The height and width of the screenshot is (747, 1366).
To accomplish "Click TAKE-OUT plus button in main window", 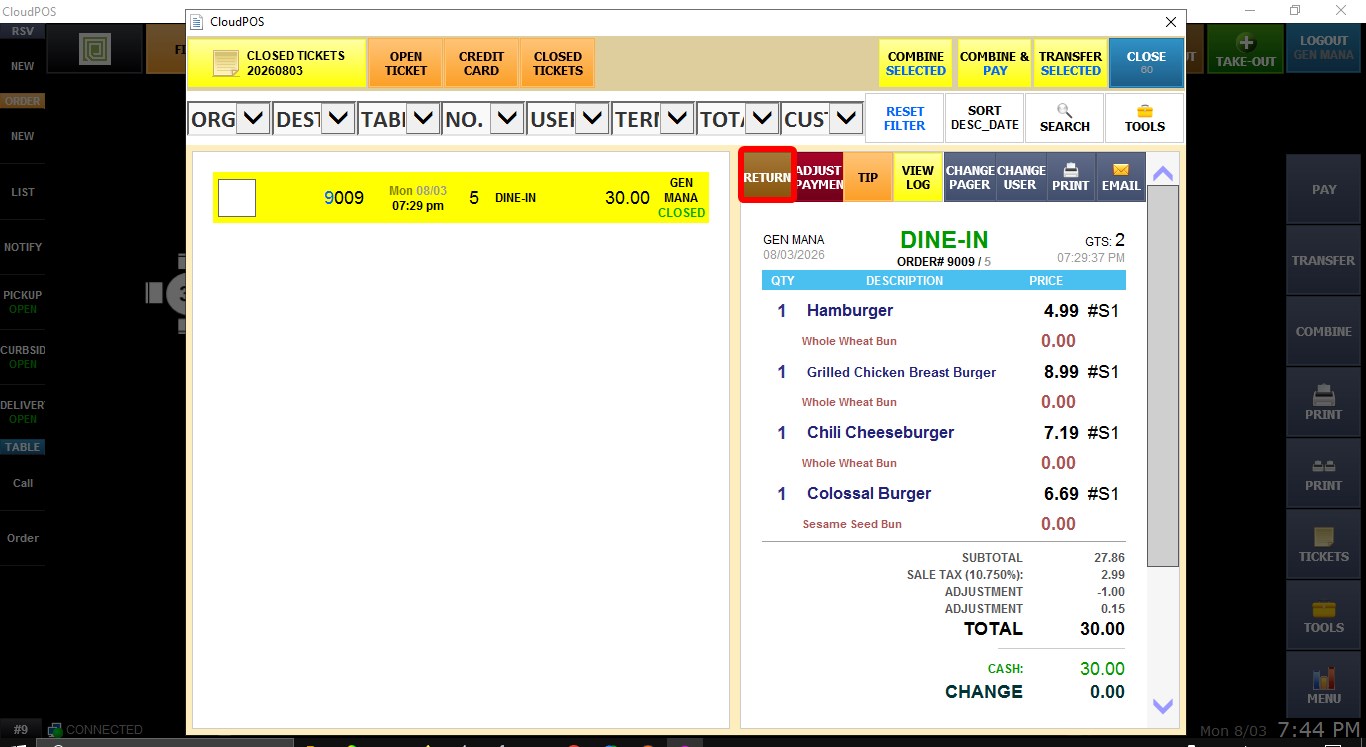I will click(1245, 49).
